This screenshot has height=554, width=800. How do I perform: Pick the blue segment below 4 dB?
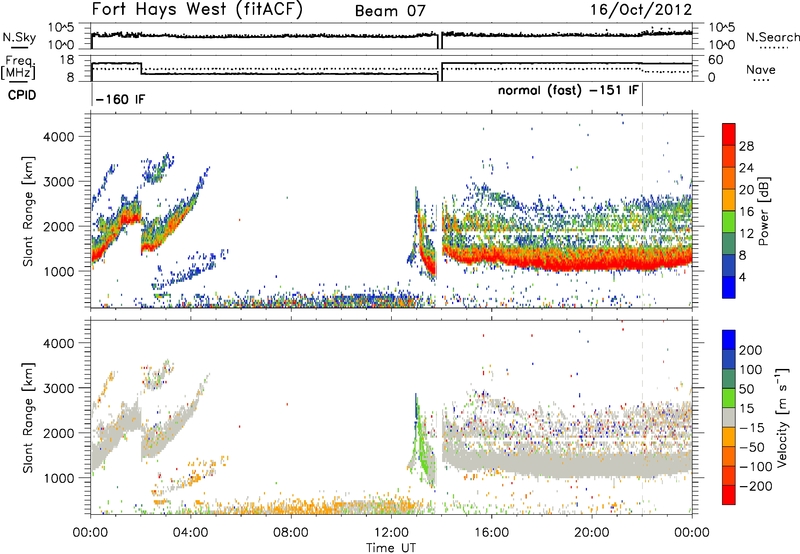pos(729,288)
